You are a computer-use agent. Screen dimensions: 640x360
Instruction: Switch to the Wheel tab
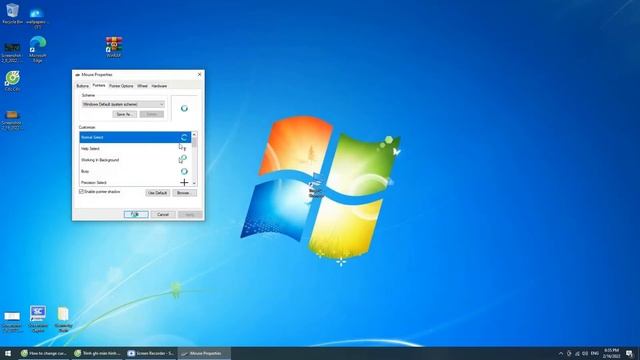[x=142, y=86]
